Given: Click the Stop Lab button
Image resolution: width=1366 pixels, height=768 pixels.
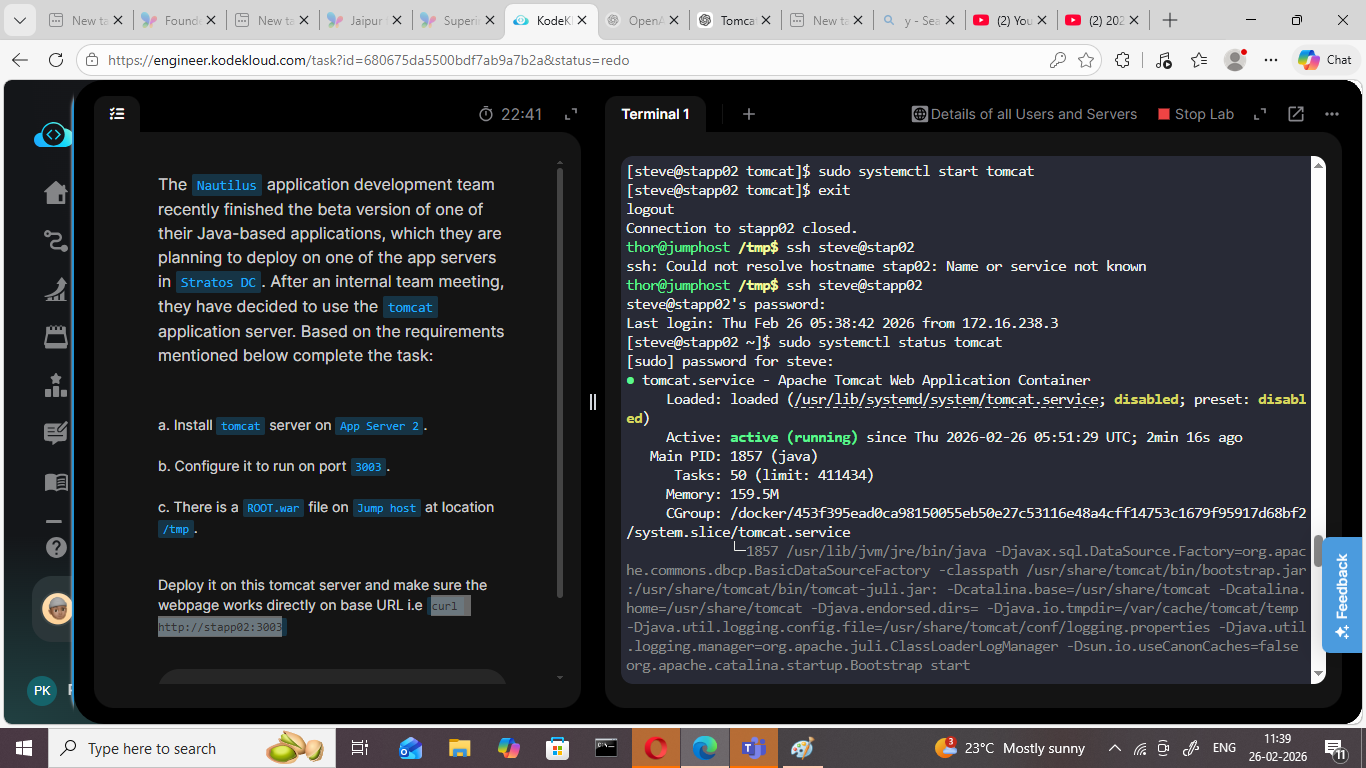Looking at the screenshot, I should click(1195, 114).
